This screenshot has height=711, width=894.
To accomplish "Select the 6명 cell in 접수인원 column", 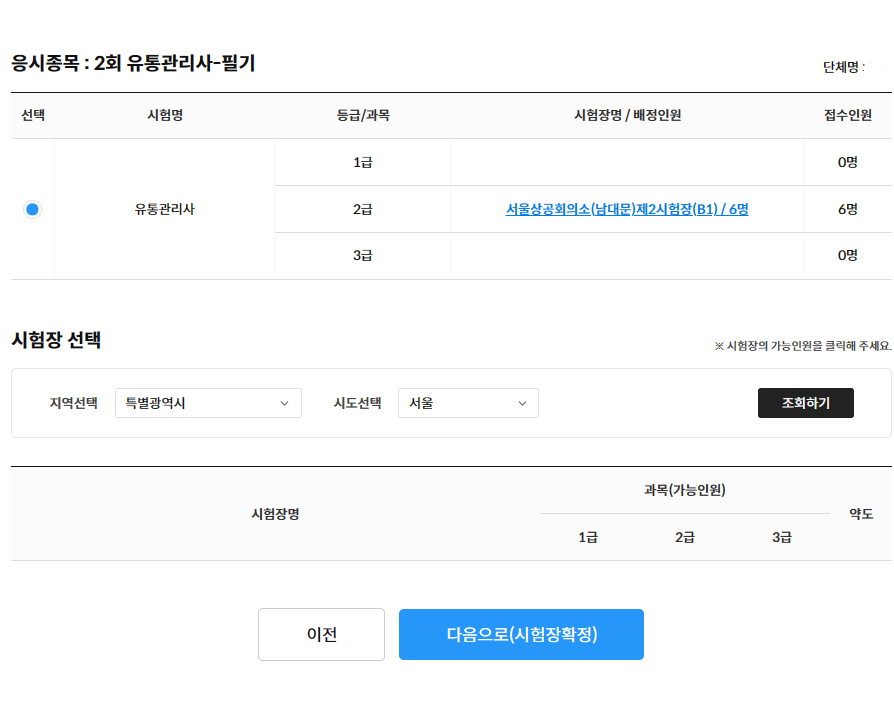I will pyautogui.click(x=847, y=209).
